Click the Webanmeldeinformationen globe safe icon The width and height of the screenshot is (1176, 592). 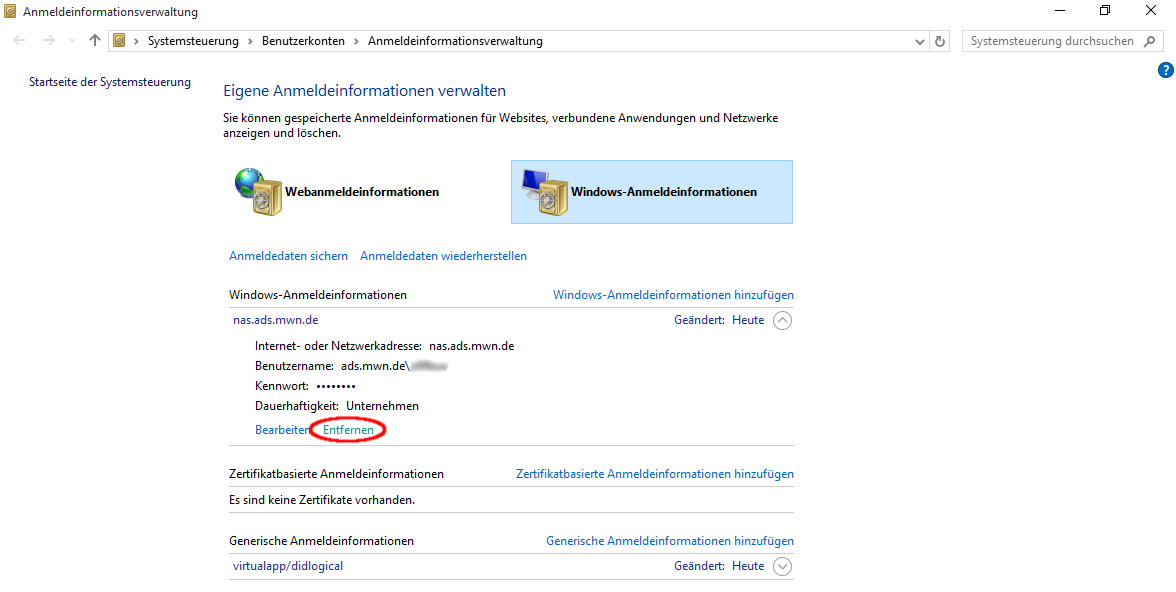(x=258, y=191)
